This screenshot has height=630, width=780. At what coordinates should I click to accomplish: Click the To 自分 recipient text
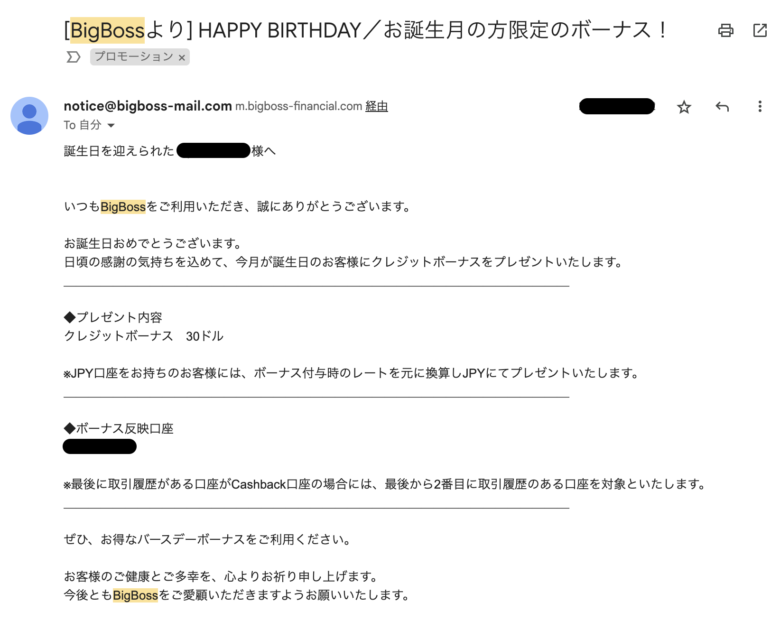pyautogui.click(x=83, y=125)
